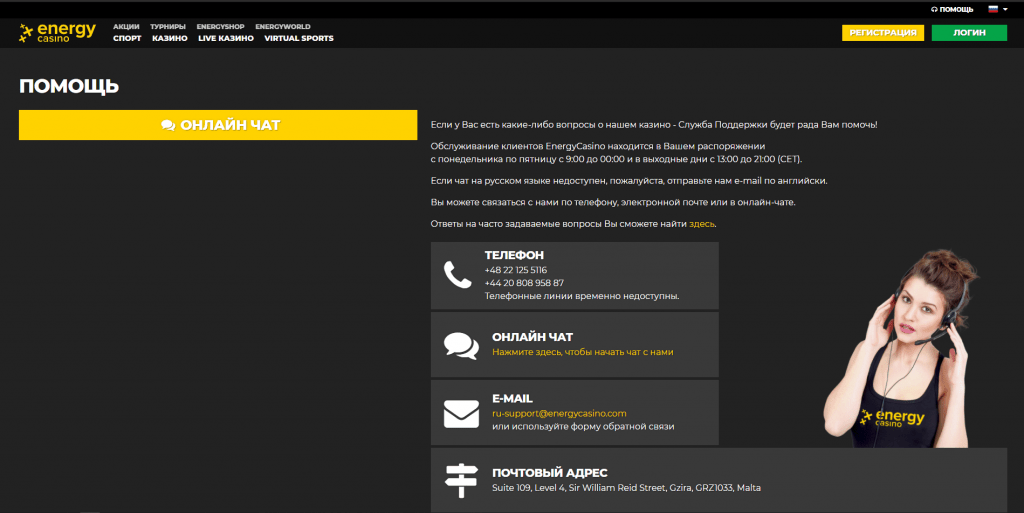Click the E-MAIL heading
Image resolution: width=1024 pixels, height=513 pixels.
tap(512, 398)
